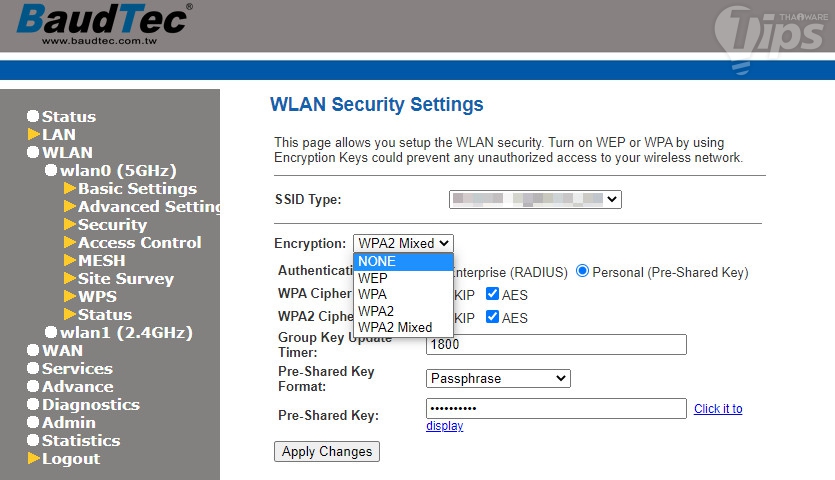Toggle the WPA2 Cipher AES checkbox

pyautogui.click(x=492, y=318)
